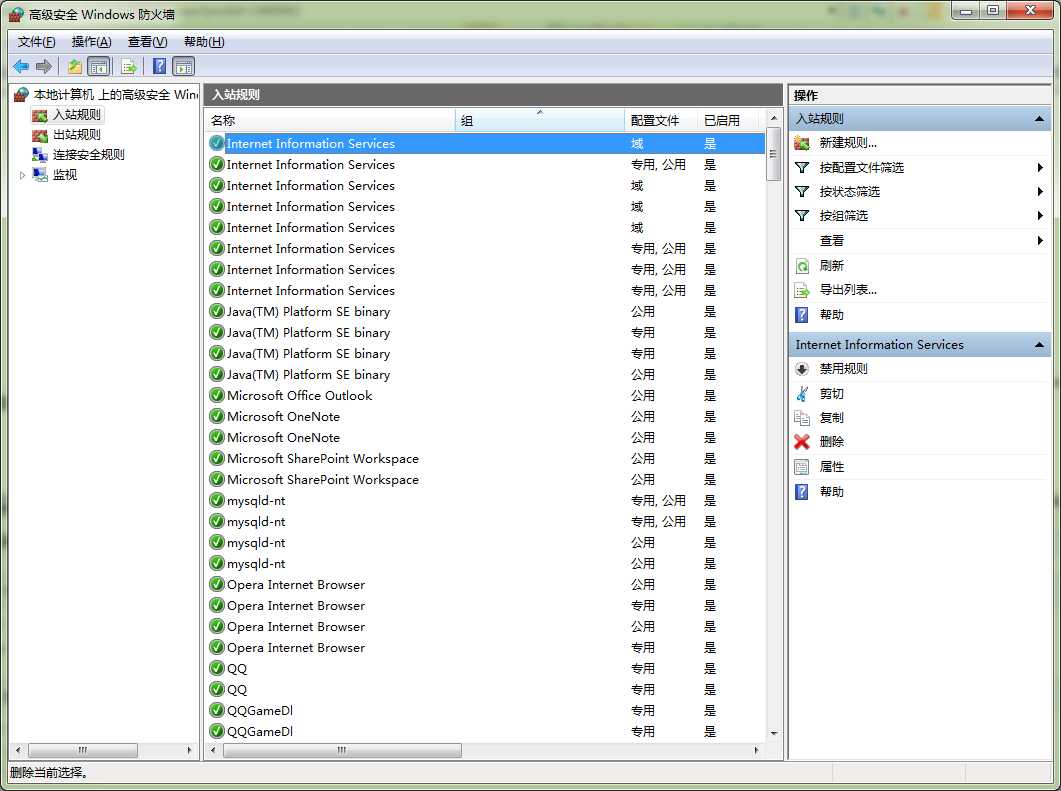Click the 禁用规则 action
This screenshot has height=791, width=1061.
click(843, 369)
